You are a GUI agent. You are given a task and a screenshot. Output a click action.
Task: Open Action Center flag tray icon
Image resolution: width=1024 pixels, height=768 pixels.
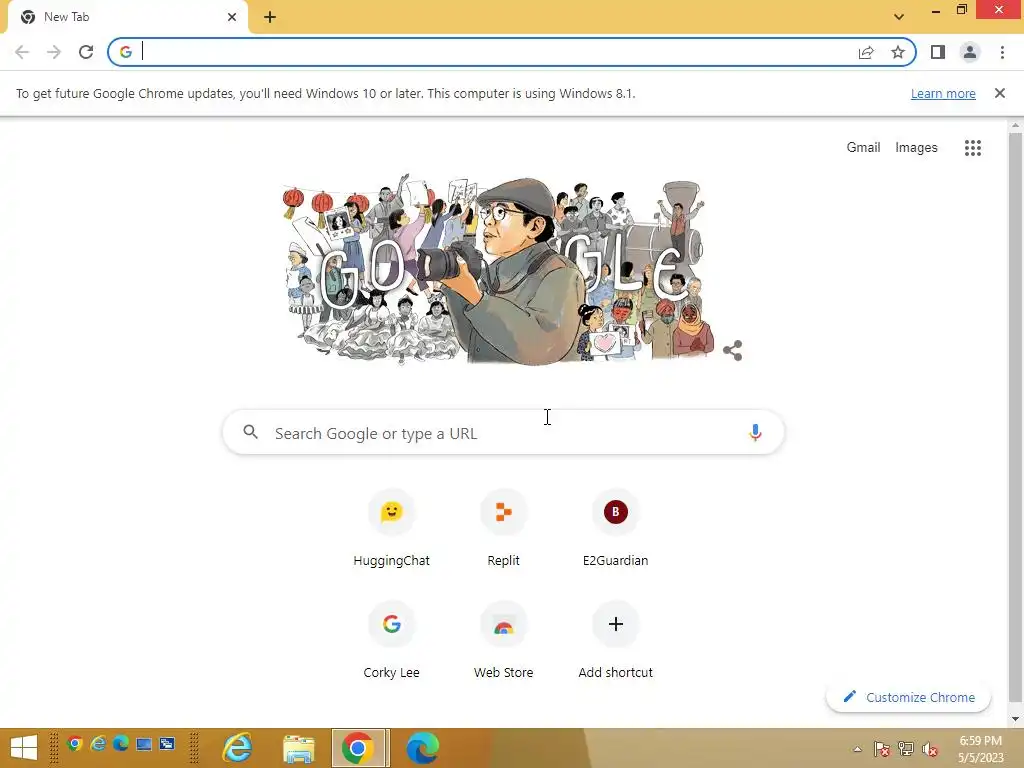(882, 749)
